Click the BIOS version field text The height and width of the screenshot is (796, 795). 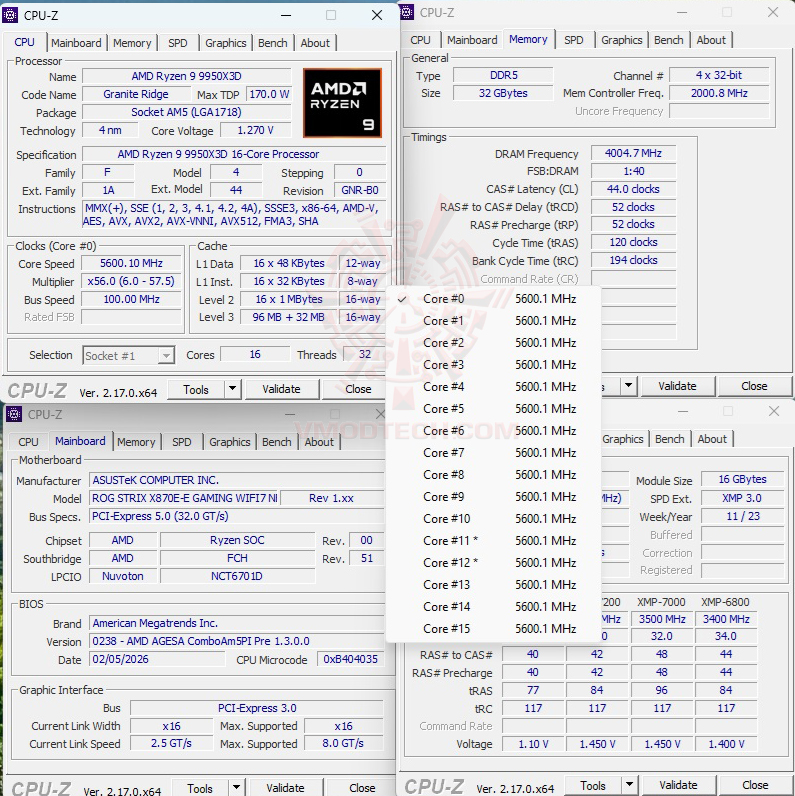point(236,641)
